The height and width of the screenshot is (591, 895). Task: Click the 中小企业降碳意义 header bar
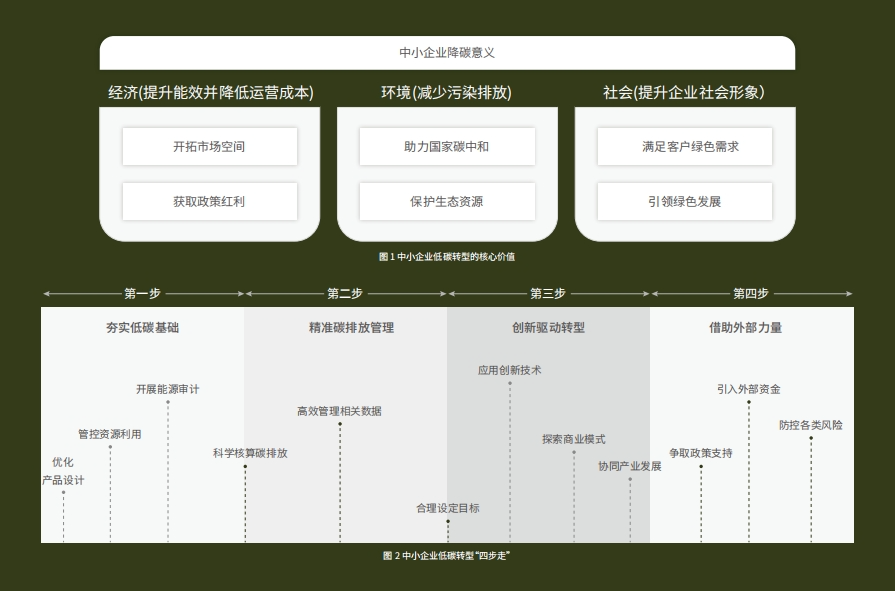point(447,53)
